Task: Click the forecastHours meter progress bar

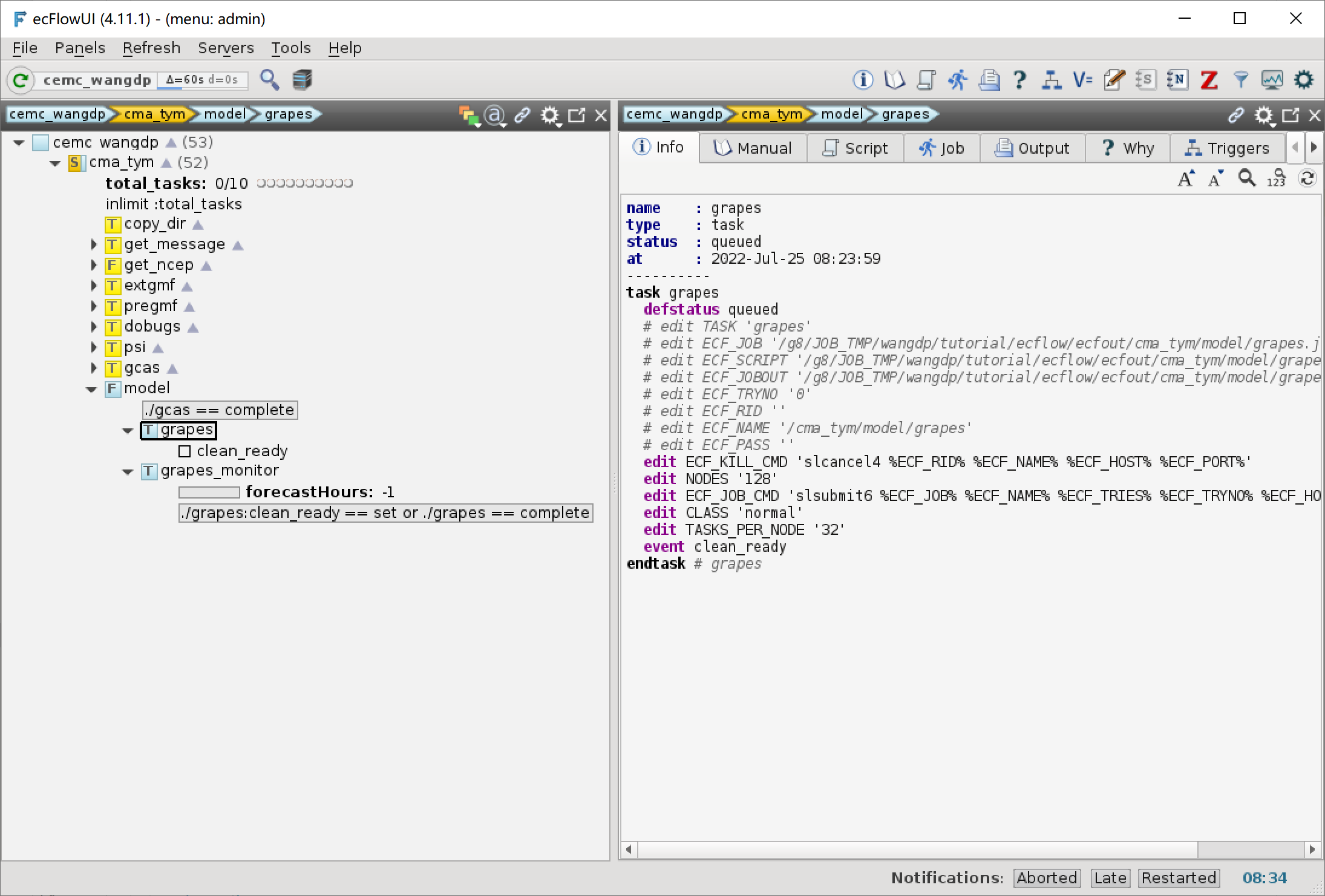Action: point(209,492)
